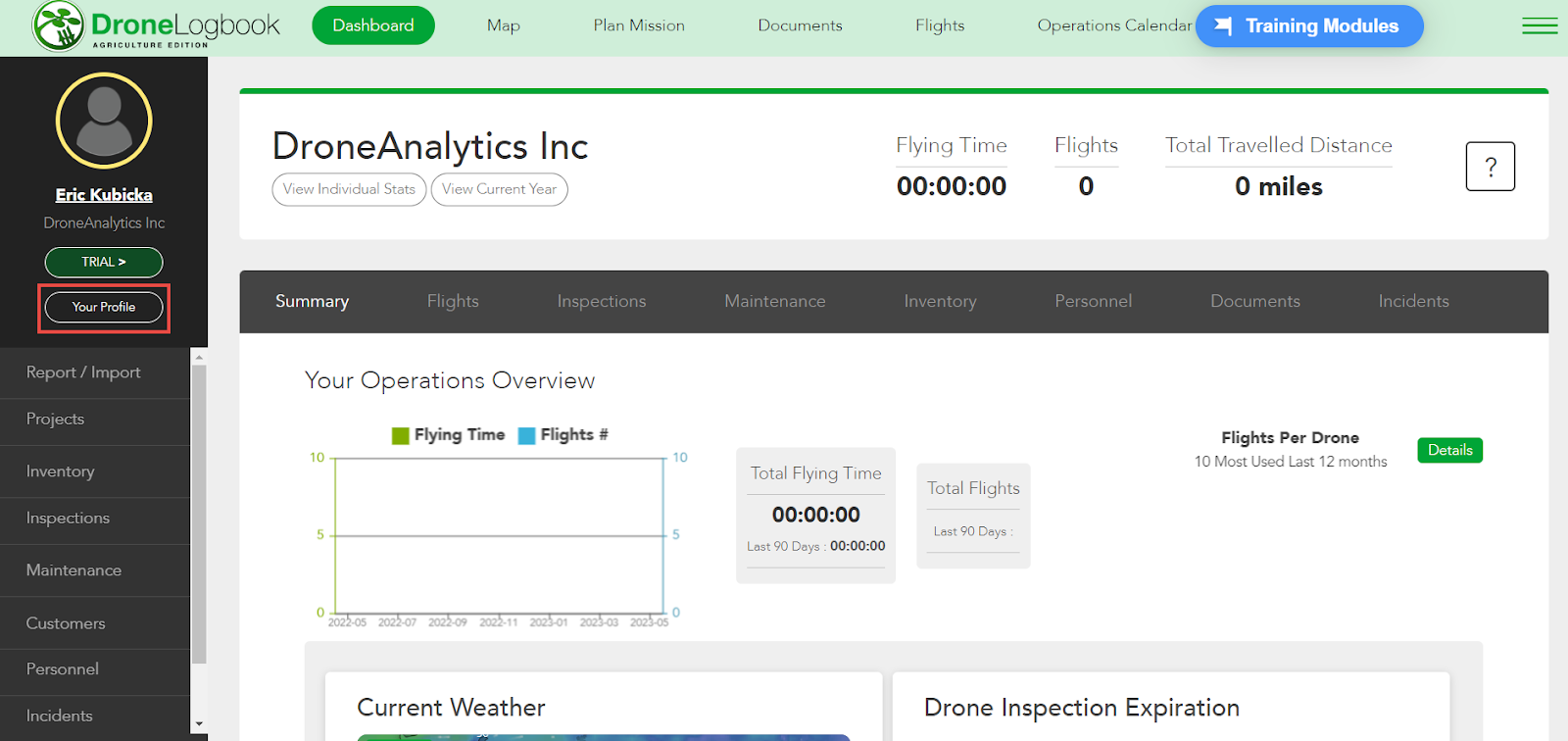Click View Individual Stats
Viewport: 1568px width, 741px height.
[x=349, y=189]
